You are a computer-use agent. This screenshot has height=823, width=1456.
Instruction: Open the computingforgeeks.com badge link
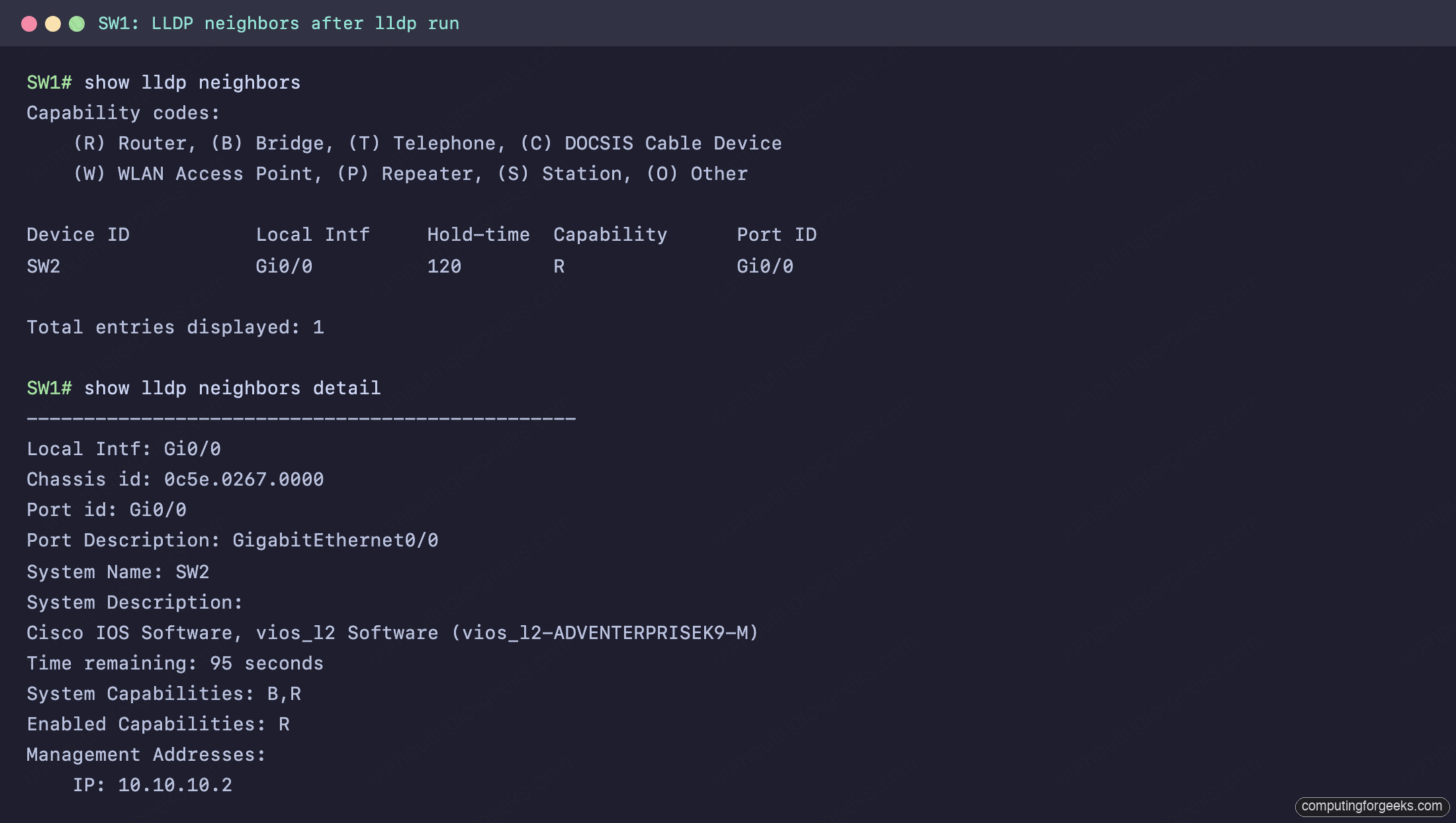pyautogui.click(x=1372, y=806)
